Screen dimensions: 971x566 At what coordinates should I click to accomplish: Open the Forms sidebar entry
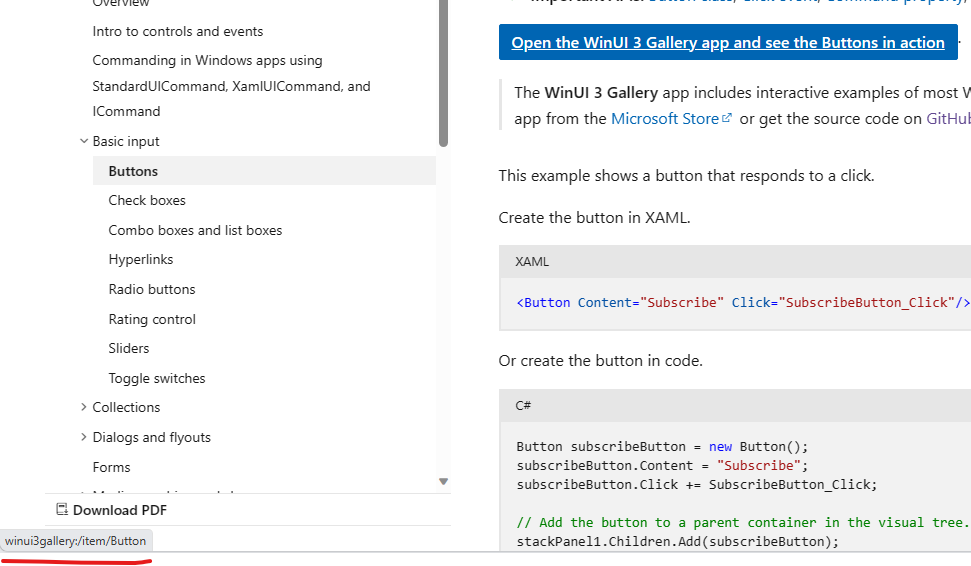coord(111,467)
